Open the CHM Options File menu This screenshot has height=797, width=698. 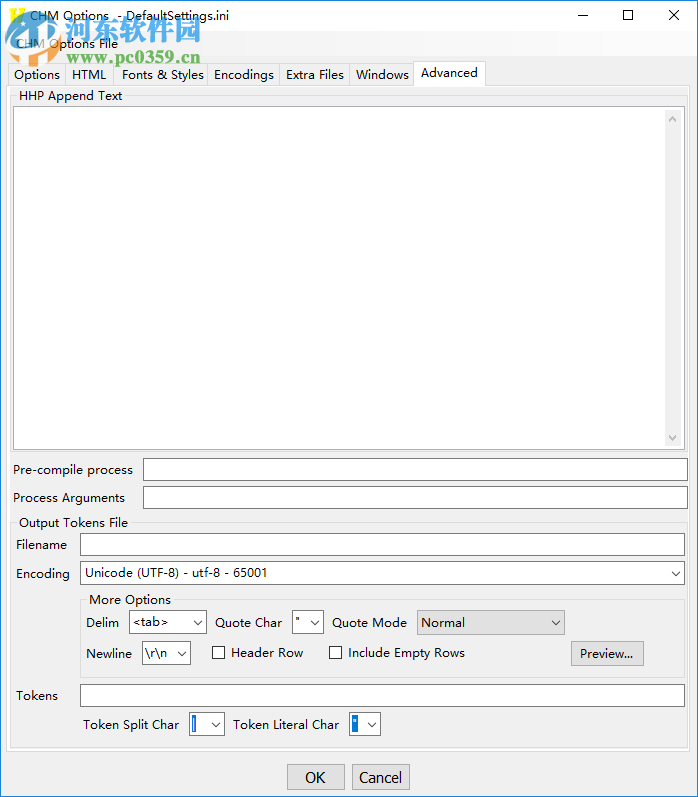pyautogui.click(x=67, y=44)
